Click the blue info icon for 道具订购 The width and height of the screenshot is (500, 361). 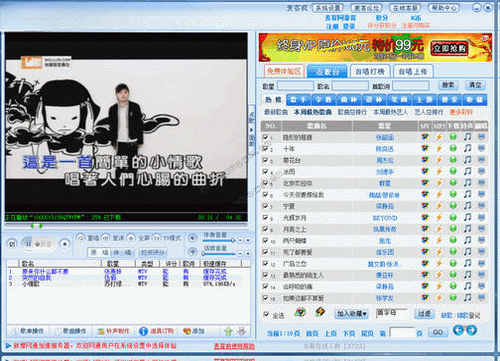tap(143, 331)
